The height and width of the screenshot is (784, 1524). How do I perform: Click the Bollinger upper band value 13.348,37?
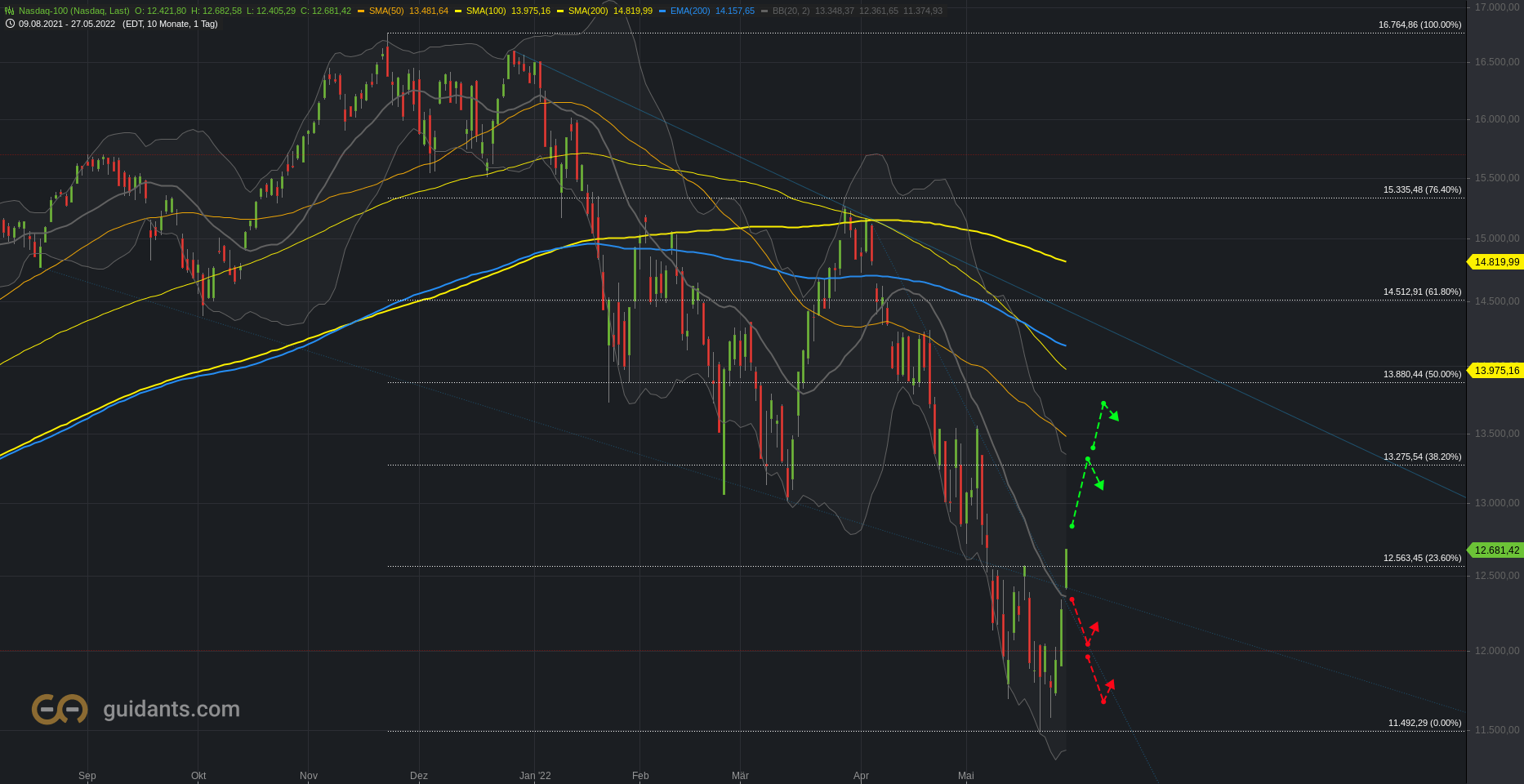(835, 11)
